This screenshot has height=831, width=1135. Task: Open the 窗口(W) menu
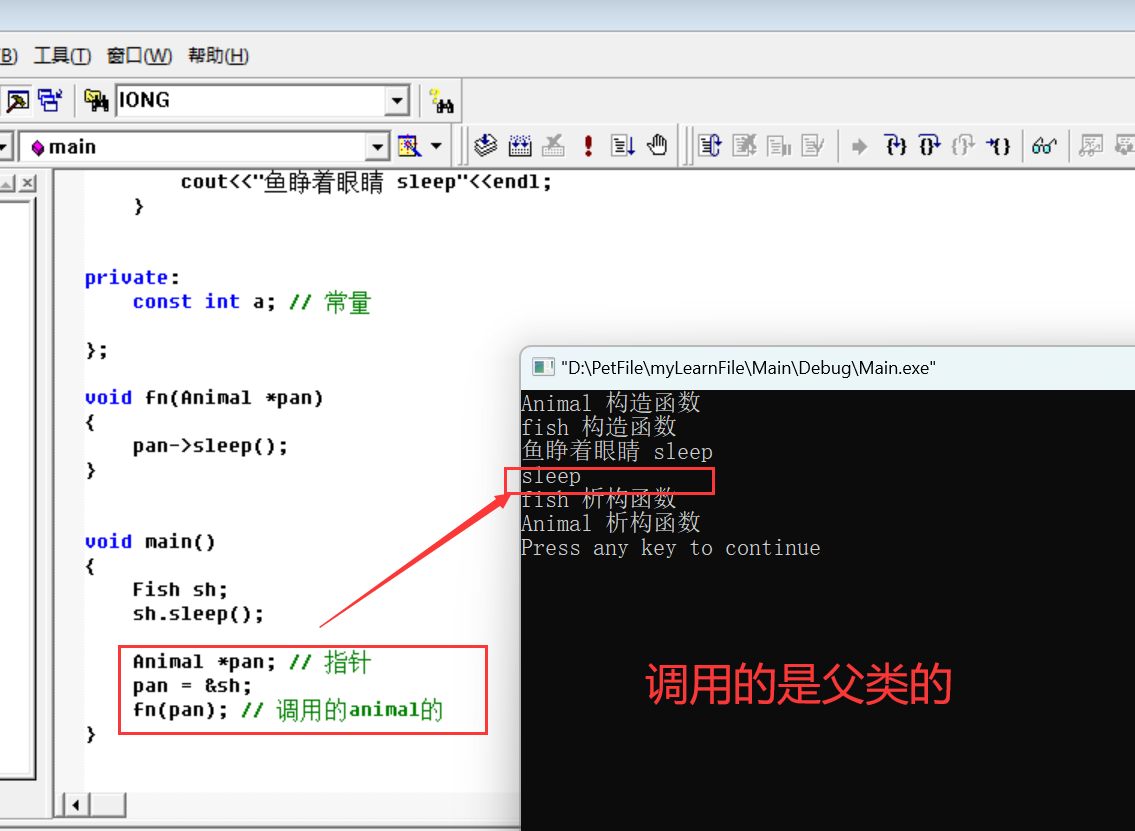coord(139,56)
